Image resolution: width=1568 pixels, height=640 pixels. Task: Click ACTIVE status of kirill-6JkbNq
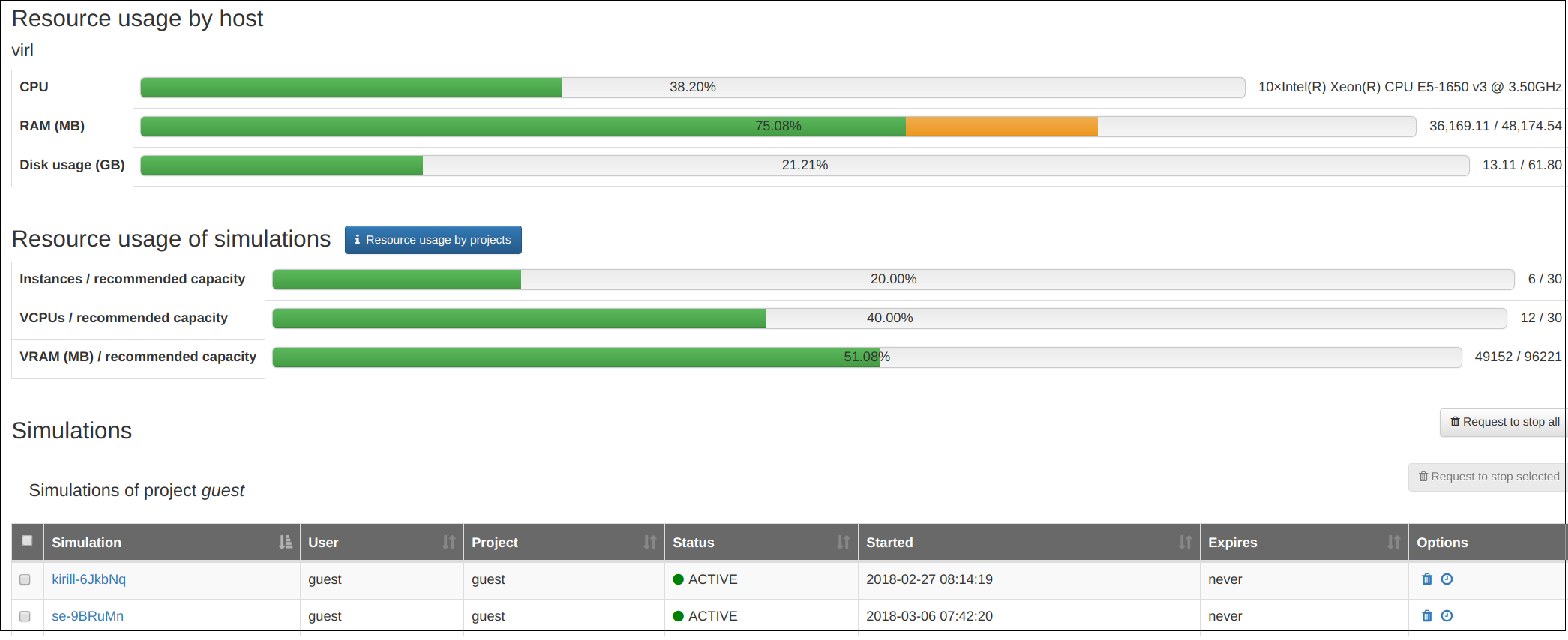[705, 579]
